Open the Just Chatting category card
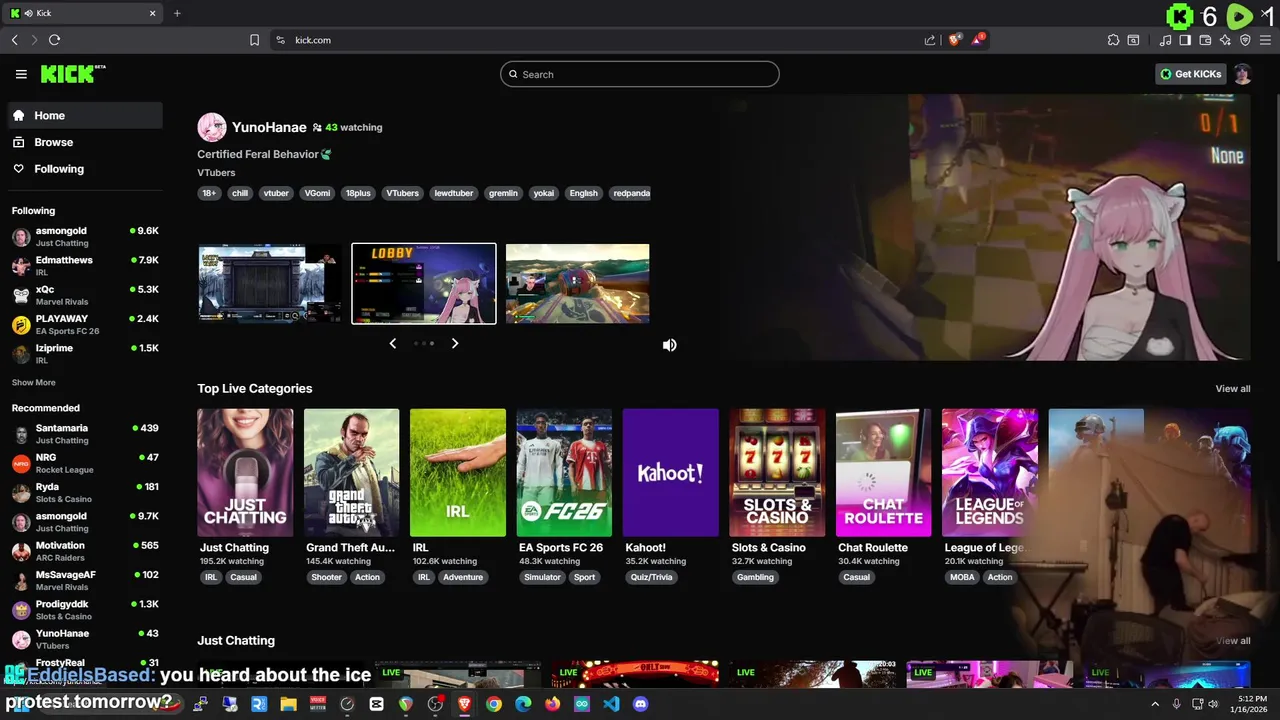This screenshot has height=720, width=1280. point(245,473)
